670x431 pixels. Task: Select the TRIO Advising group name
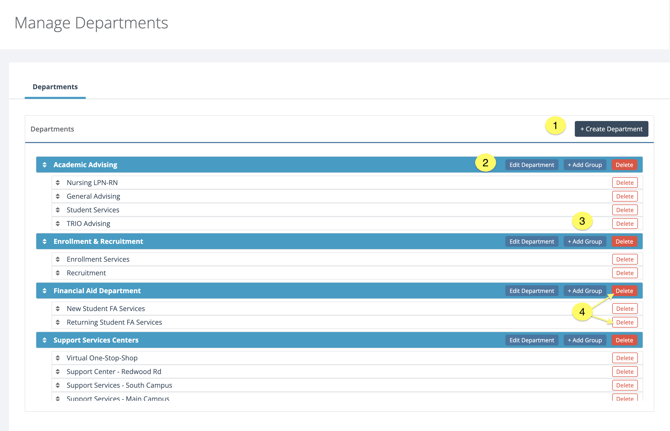(x=88, y=224)
